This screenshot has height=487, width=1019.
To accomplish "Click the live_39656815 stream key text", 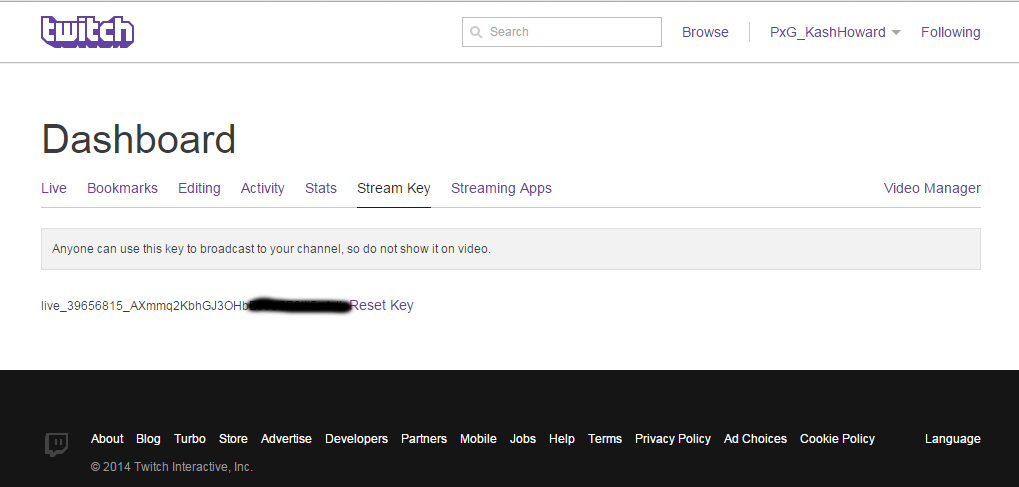I will 146,306.
